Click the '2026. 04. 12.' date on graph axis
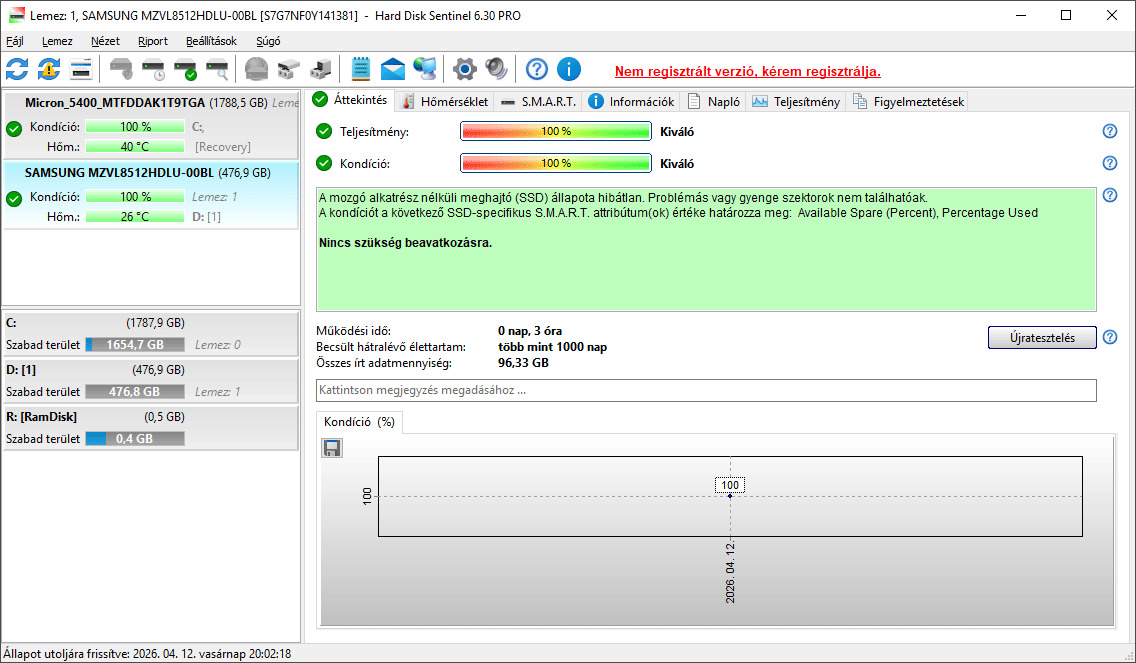The width and height of the screenshot is (1136, 663). pyautogui.click(x=730, y=572)
